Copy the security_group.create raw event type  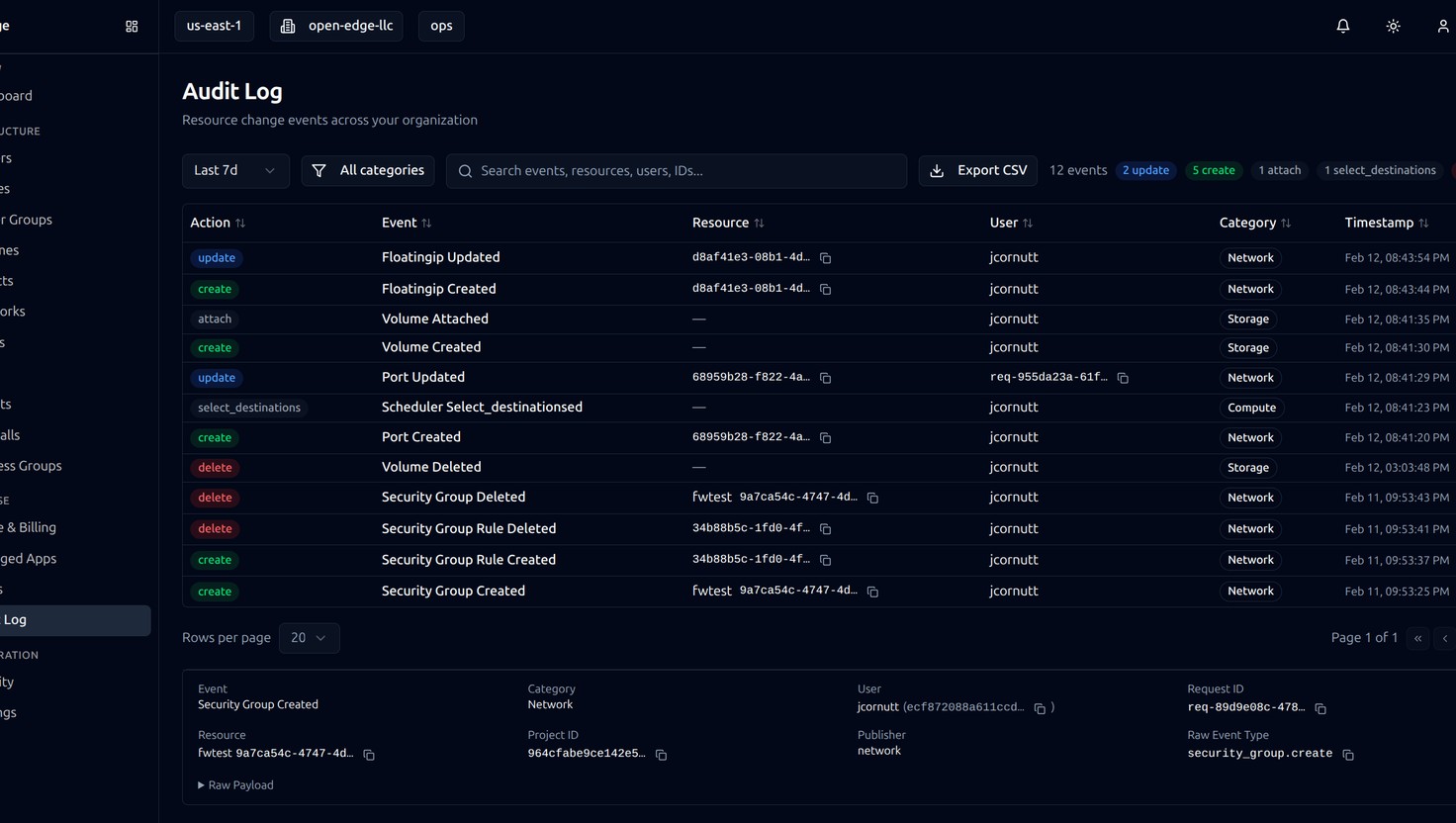[1347, 754]
